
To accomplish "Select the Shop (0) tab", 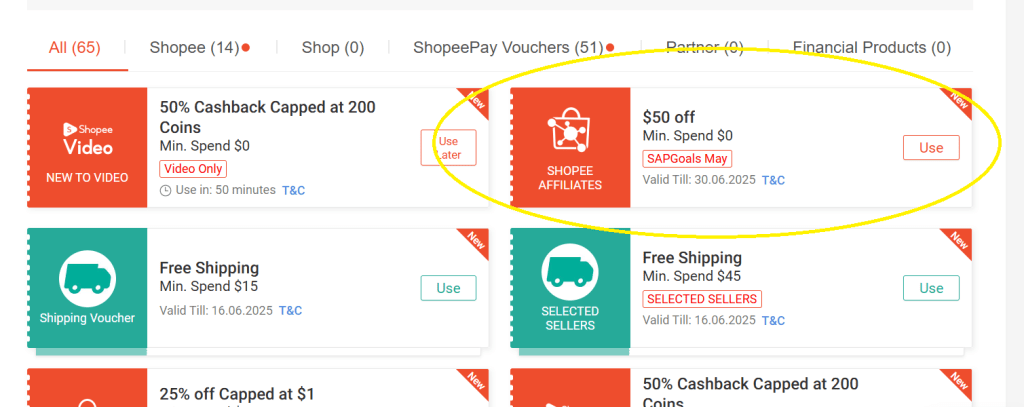I will click(x=333, y=47).
